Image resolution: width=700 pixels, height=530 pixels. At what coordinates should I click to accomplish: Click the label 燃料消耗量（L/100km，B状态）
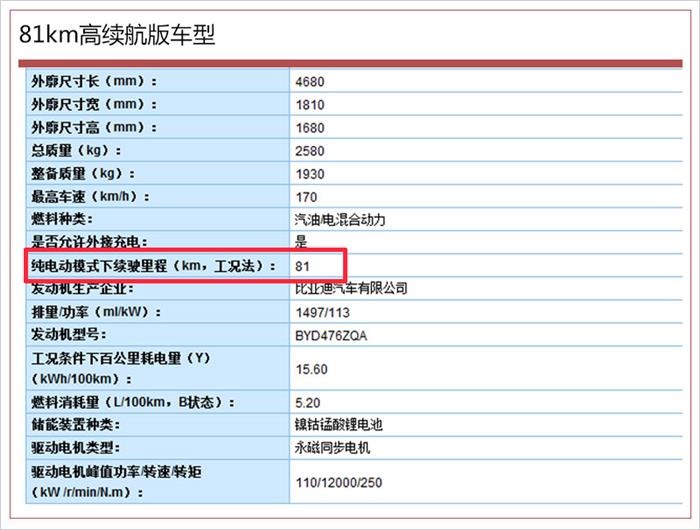pyautogui.click(x=133, y=402)
